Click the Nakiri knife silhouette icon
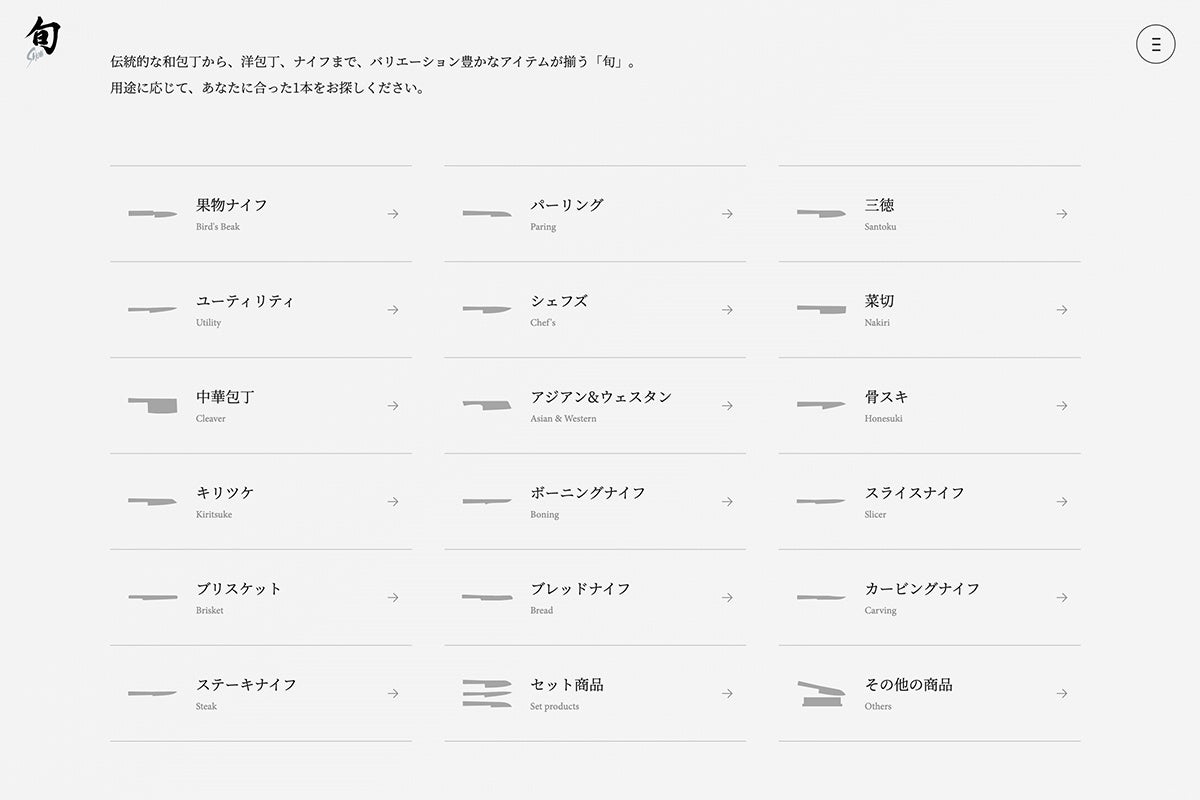Image resolution: width=1200 pixels, height=800 pixels. pos(821,309)
